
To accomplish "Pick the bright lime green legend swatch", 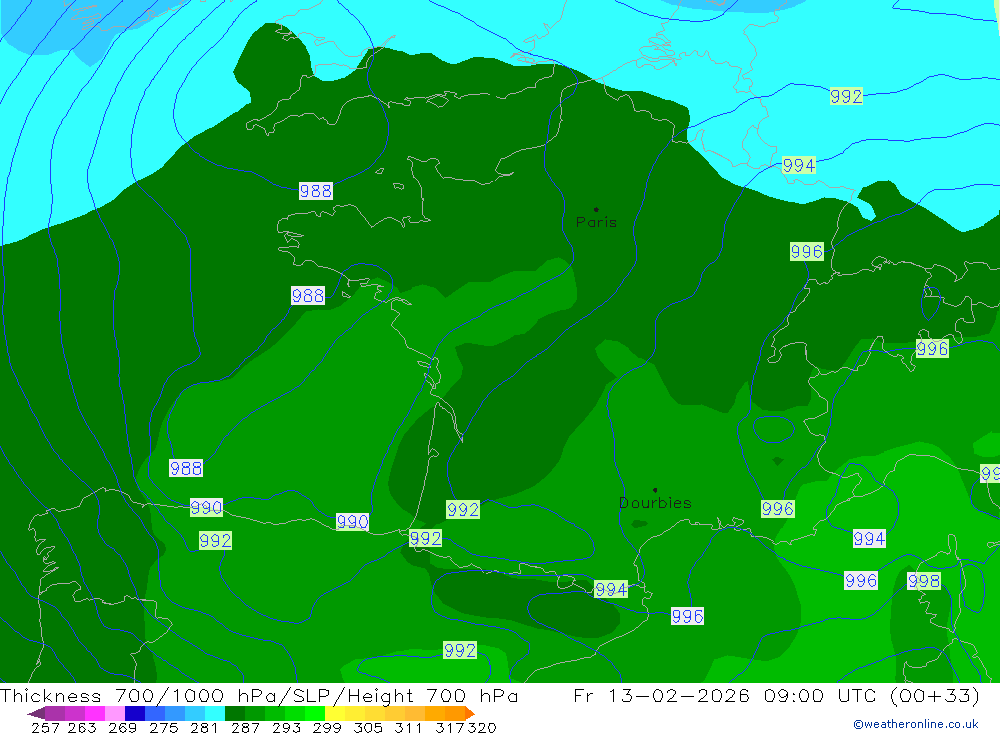I will (x=315, y=713).
